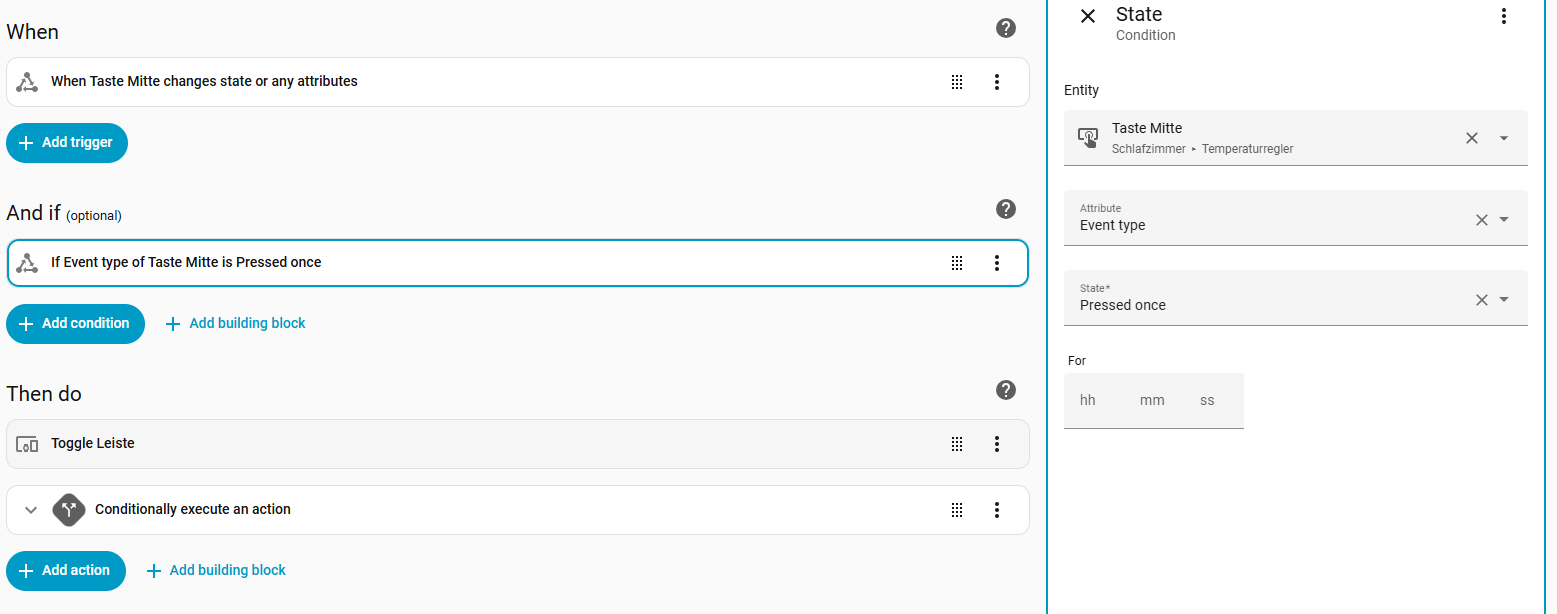Close the State condition side panel
This screenshot has width=1557, height=614.
[1088, 16]
